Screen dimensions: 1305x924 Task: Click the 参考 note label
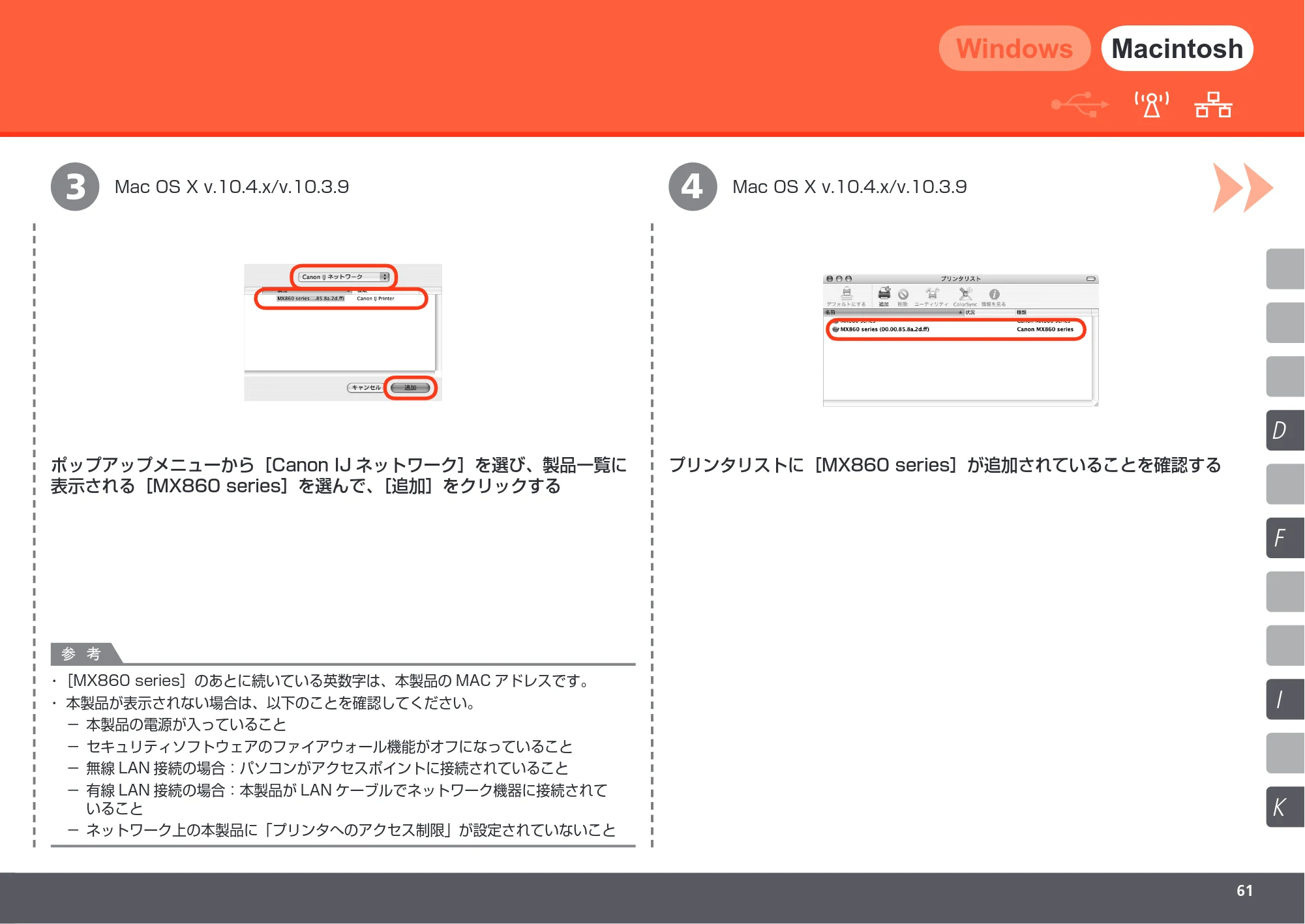(82, 653)
